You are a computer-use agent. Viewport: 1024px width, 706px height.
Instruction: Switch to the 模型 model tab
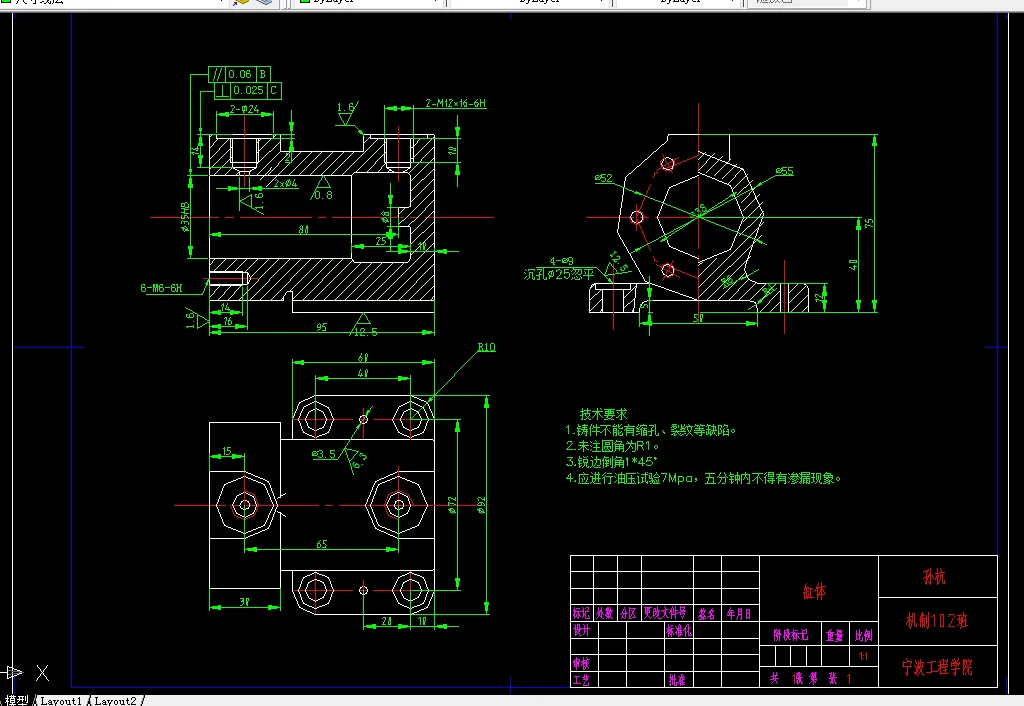tap(16, 700)
